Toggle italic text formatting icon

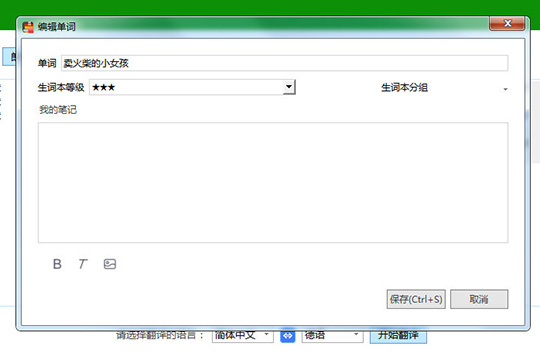coord(83,264)
